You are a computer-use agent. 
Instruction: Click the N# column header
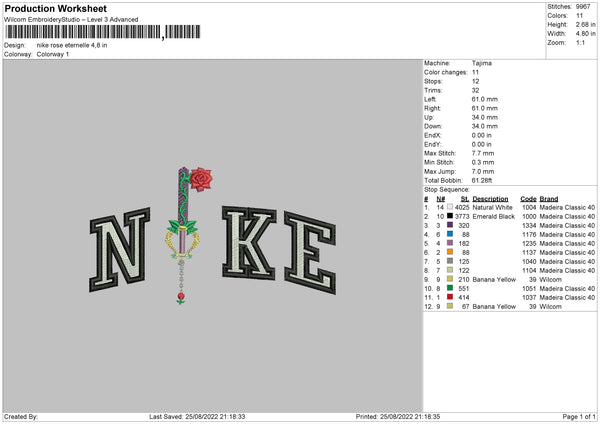pyautogui.click(x=440, y=199)
